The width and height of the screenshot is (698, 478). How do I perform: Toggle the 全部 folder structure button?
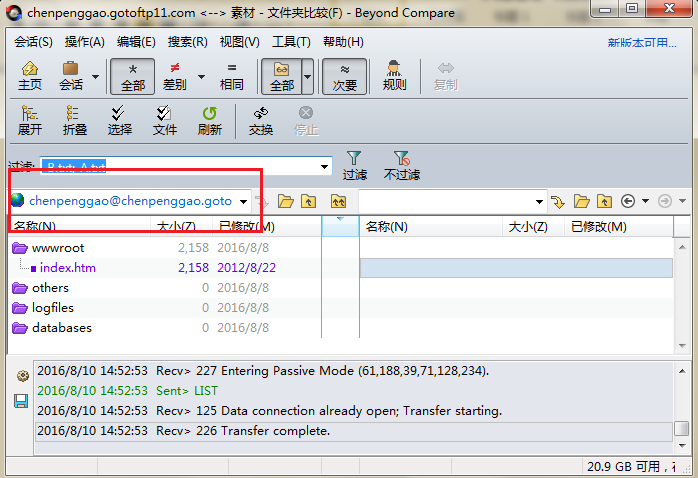[282, 77]
